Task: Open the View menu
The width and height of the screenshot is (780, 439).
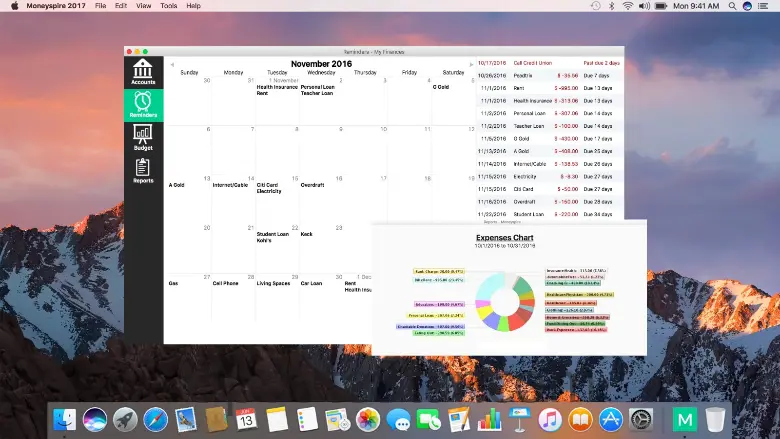Action: [144, 6]
